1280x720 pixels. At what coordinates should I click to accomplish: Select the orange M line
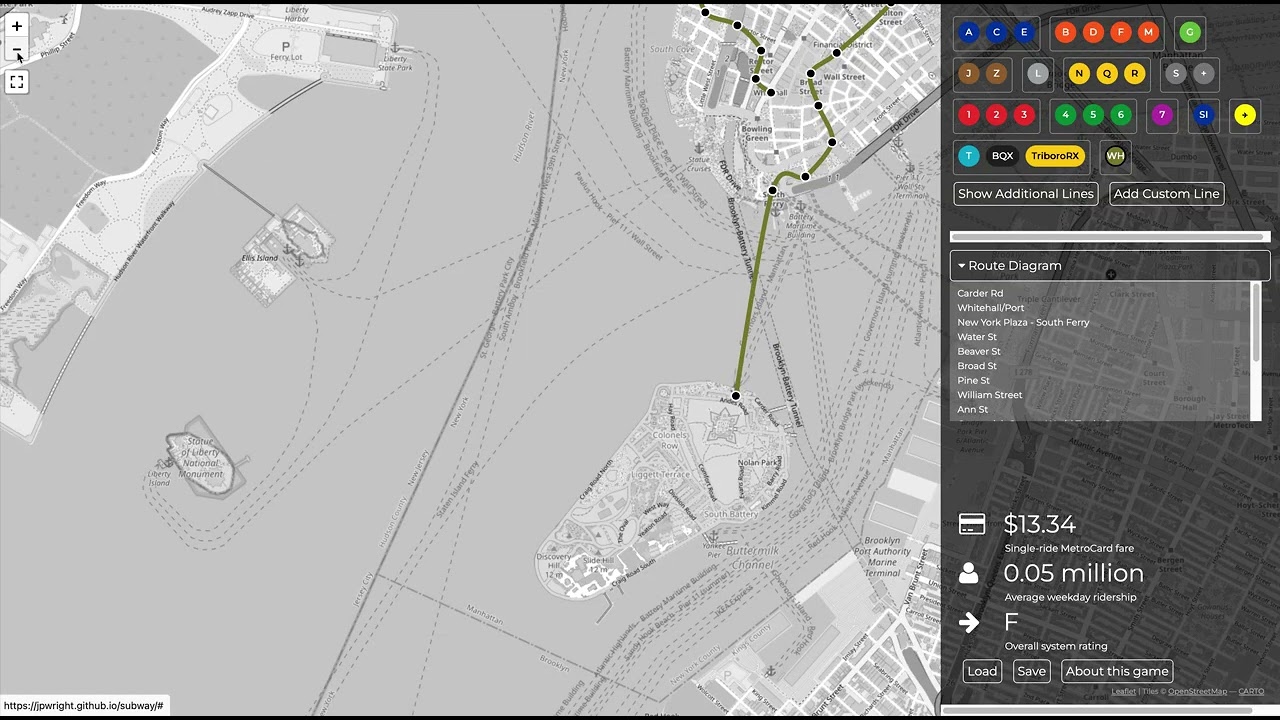tap(1148, 32)
